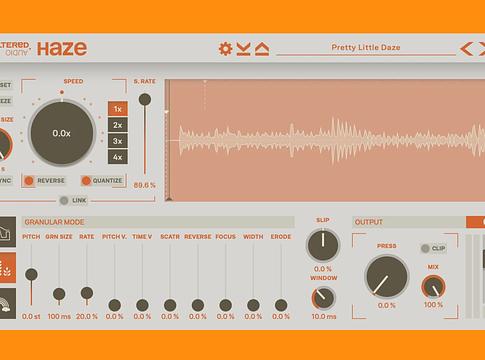Select 1x speed multiplier

pyautogui.click(x=118, y=109)
